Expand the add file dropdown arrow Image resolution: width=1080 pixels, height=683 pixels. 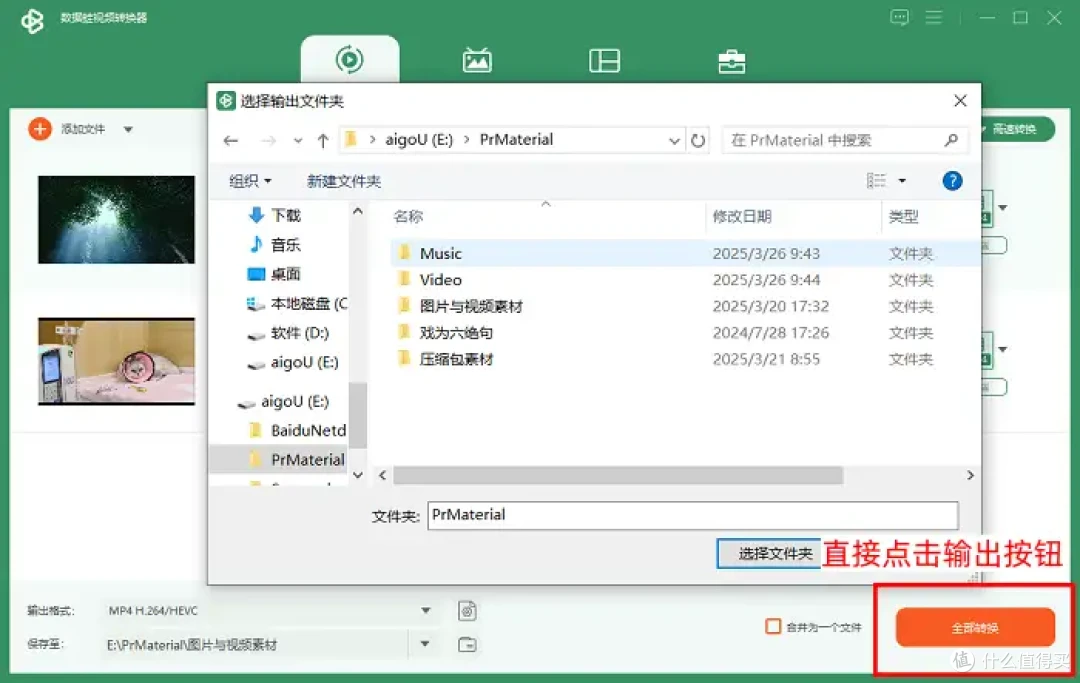tap(128, 129)
